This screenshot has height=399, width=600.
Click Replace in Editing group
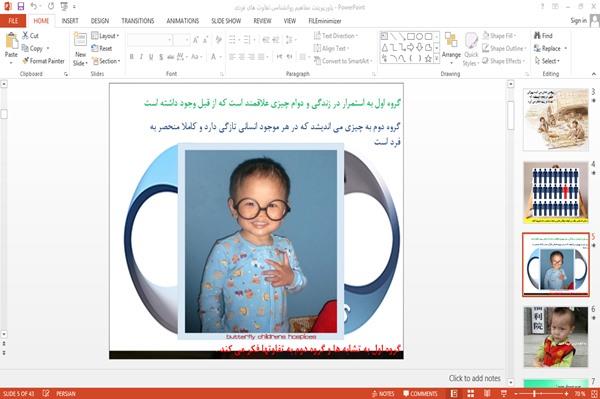pos(550,48)
